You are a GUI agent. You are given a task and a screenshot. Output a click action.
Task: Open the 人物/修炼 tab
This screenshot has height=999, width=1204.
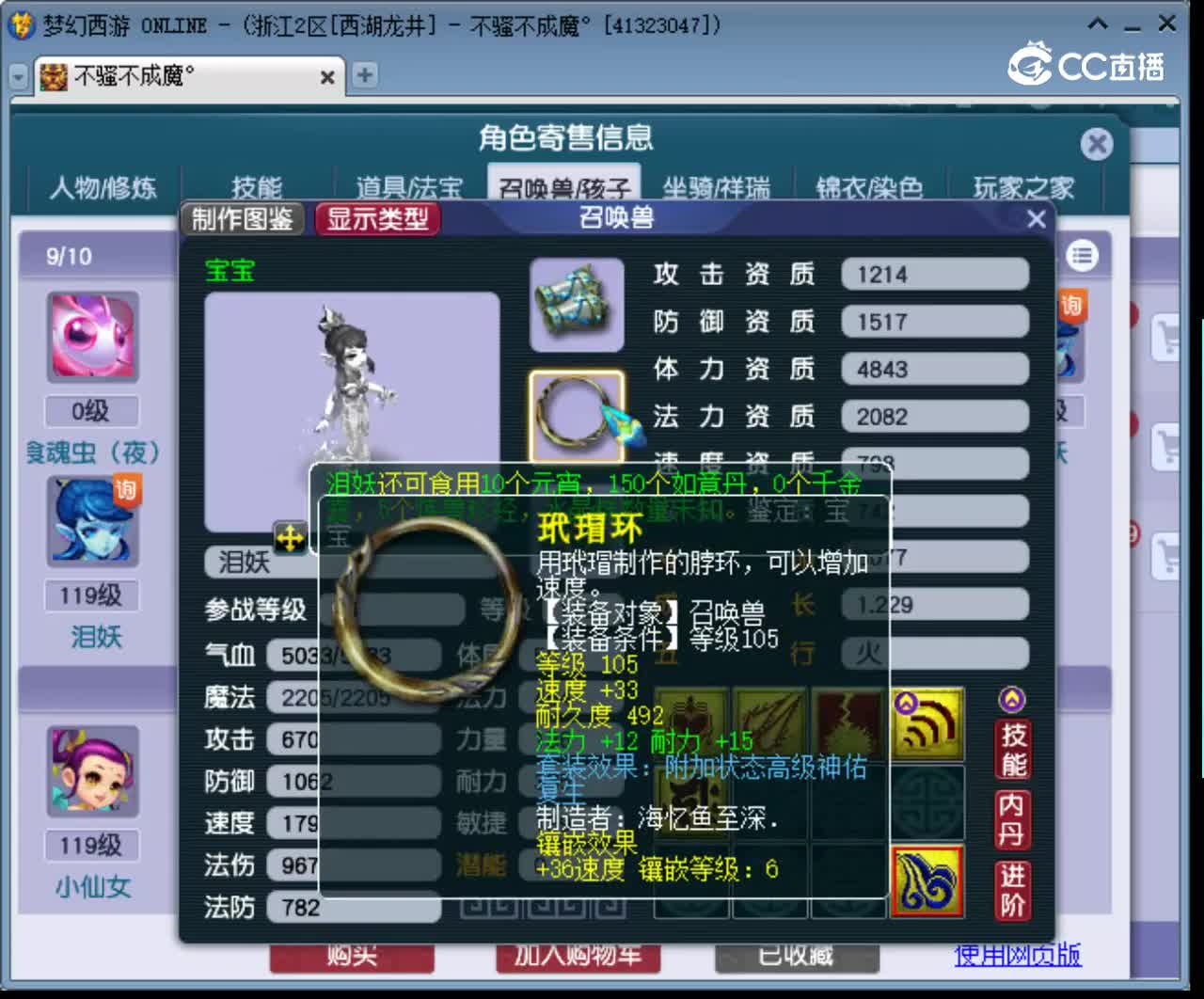click(103, 187)
